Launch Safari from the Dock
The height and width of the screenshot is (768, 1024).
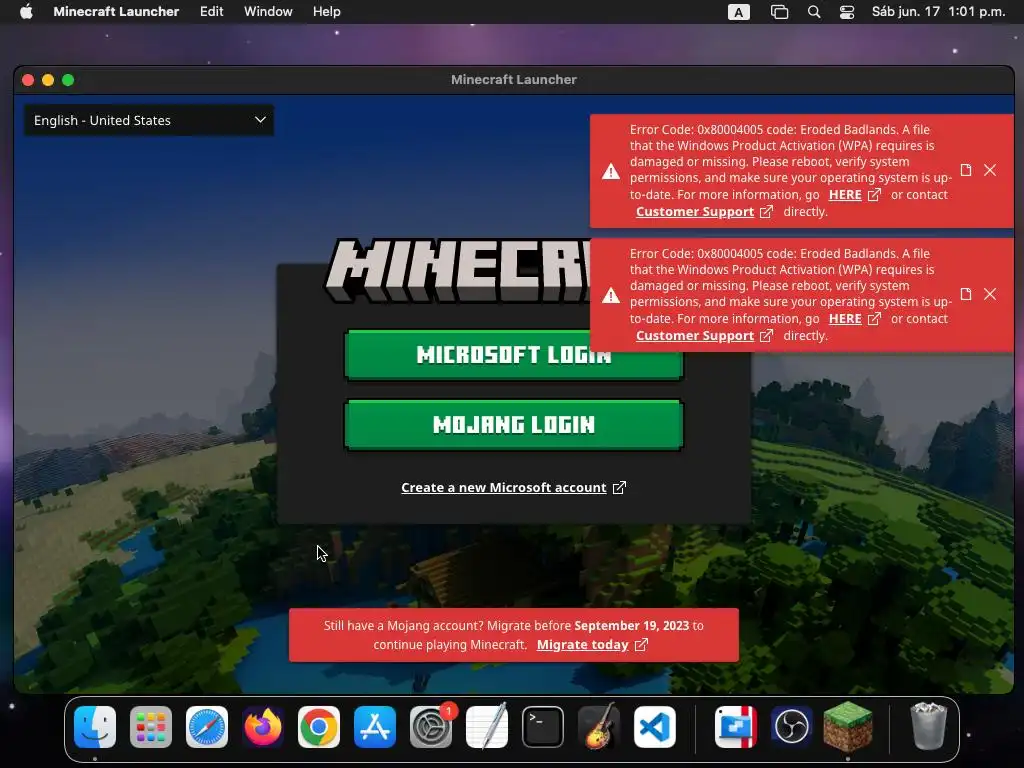(x=207, y=727)
